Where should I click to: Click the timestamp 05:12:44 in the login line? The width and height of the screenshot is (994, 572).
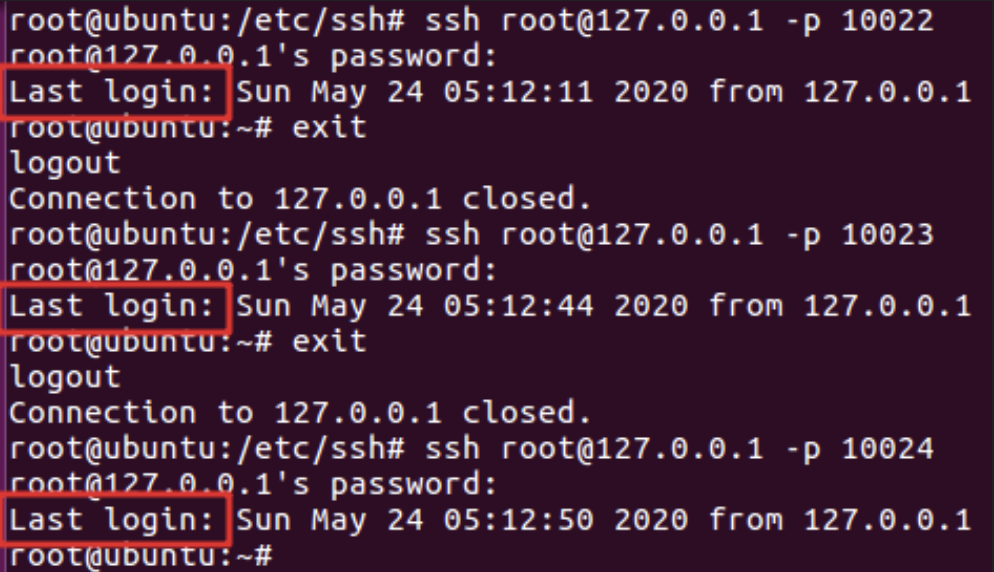pyautogui.click(x=518, y=306)
